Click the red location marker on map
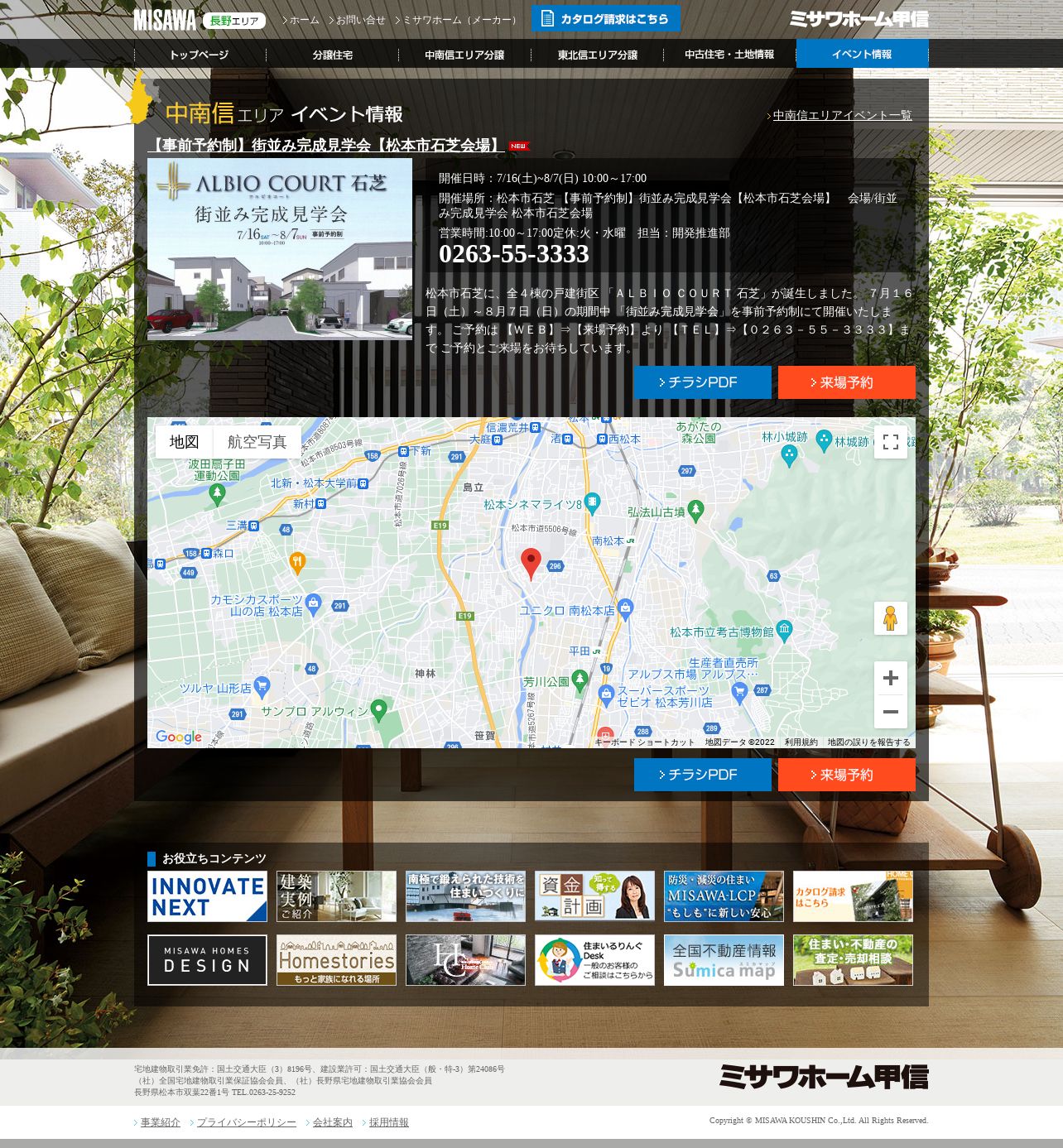This screenshot has height=1148, width=1063. [531, 564]
